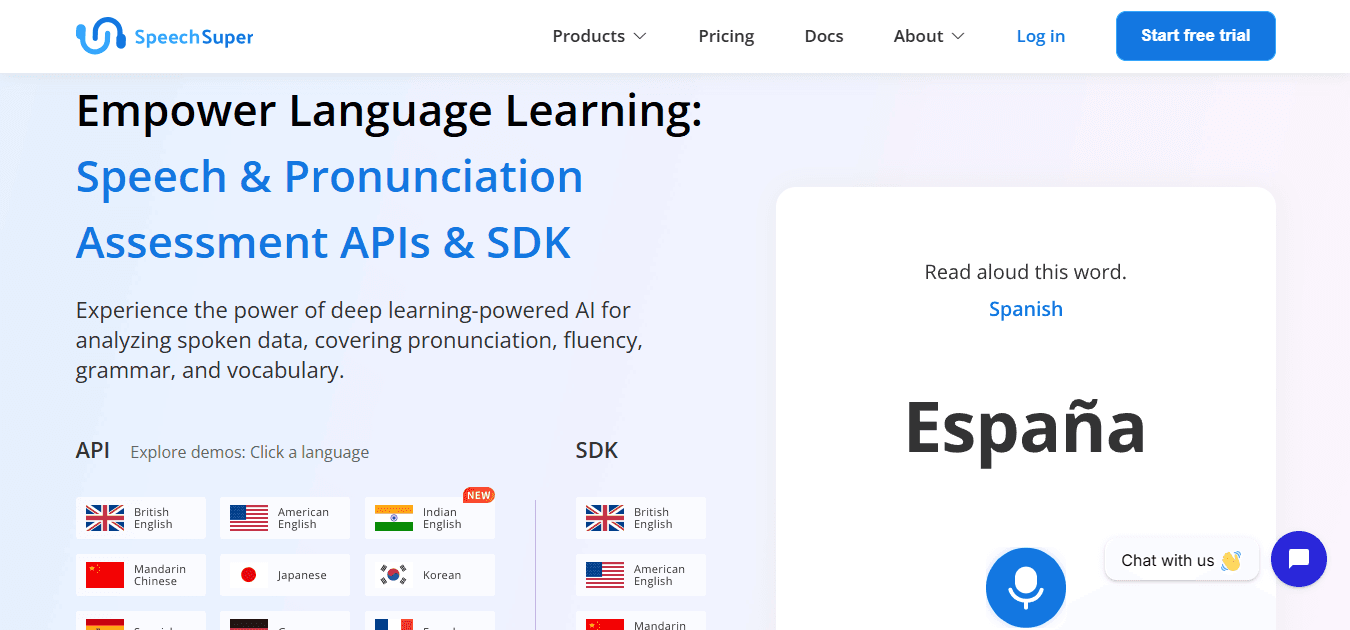
Task: Open the American English SDK option
Action: [641, 575]
